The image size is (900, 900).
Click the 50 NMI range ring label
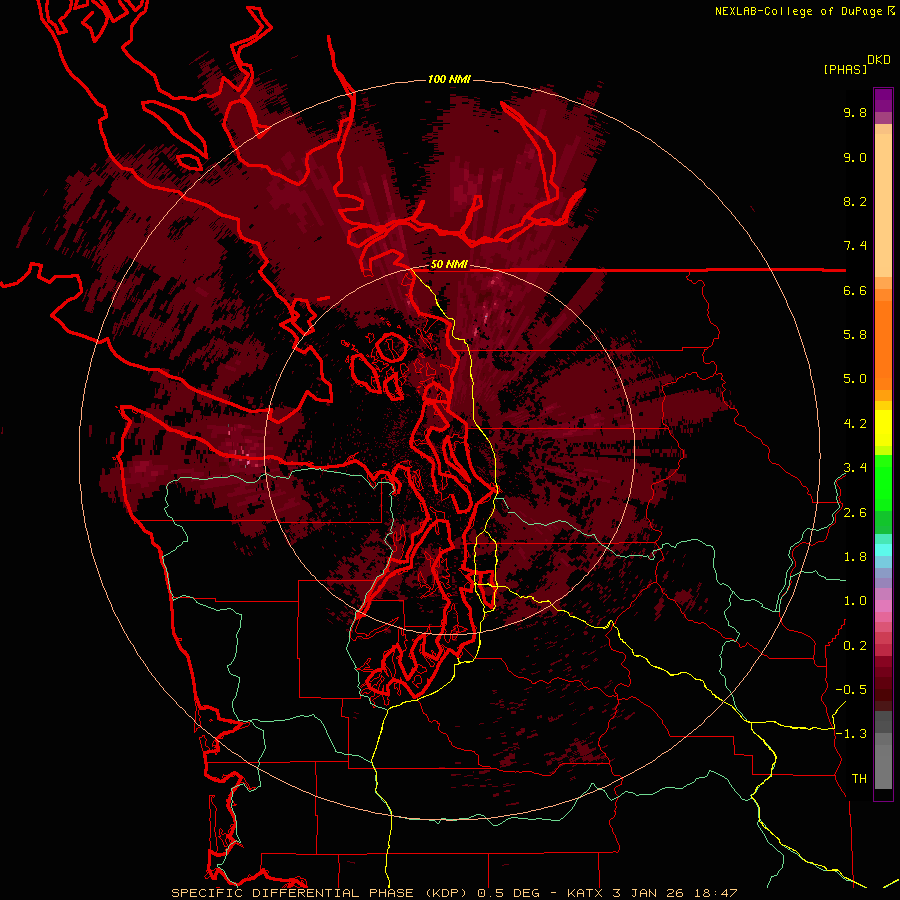[x=449, y=265]
